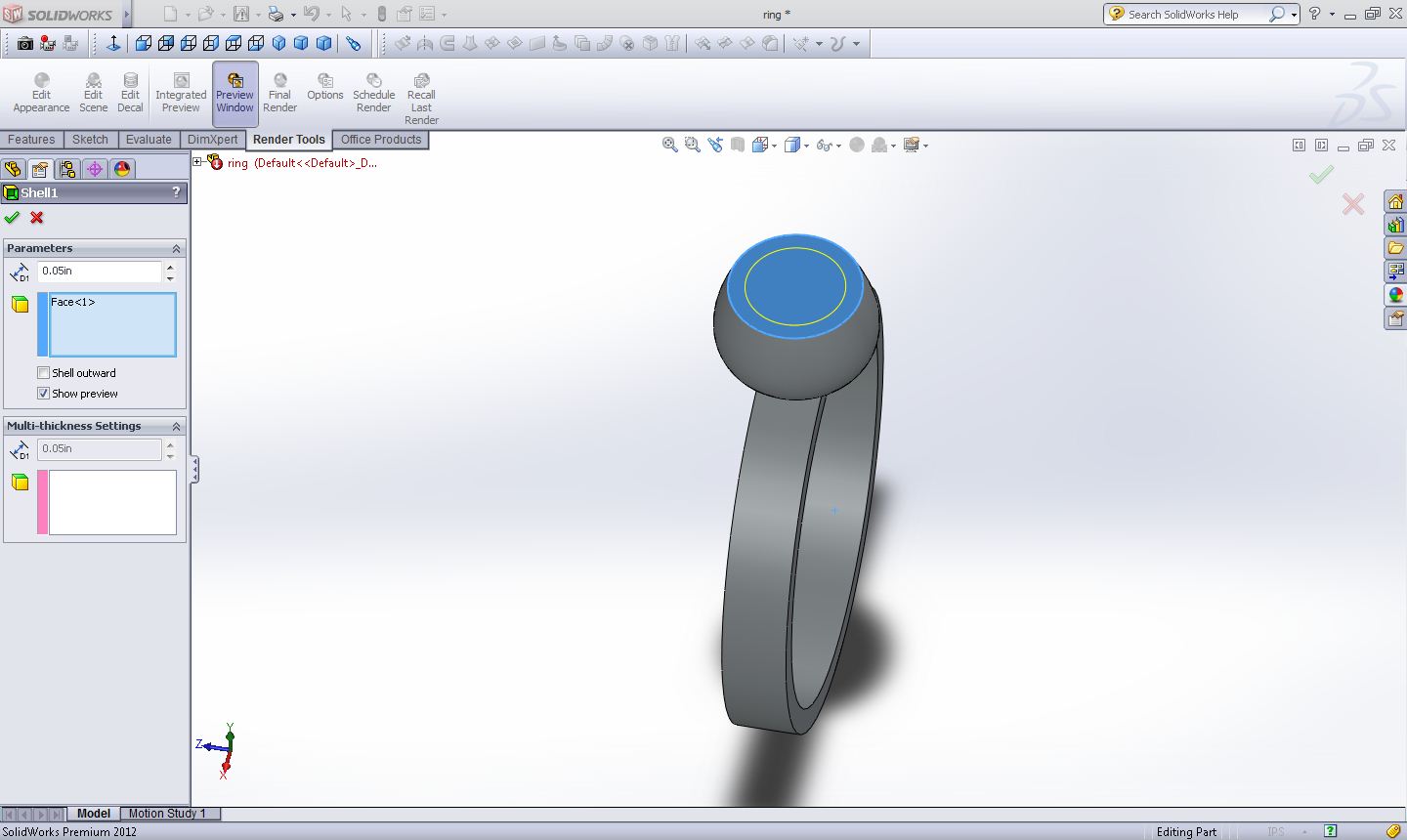1407x840 pixels.
Task: Open Design Library task pane icon
Action: point(1395,226)
